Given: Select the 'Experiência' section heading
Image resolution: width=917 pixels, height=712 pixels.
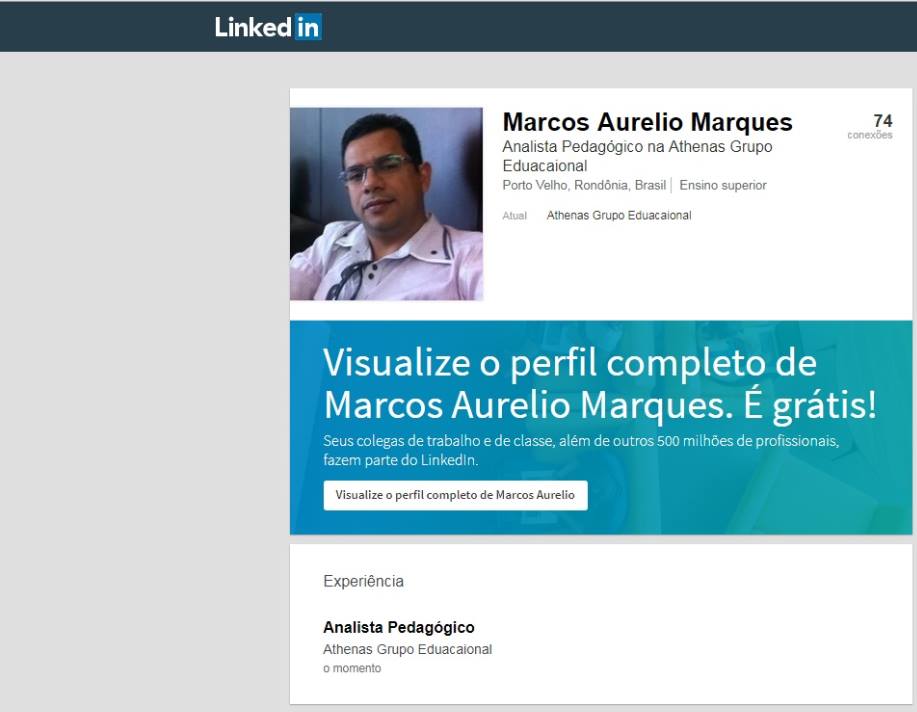Looking at the screenshot, I should (363, 581).
